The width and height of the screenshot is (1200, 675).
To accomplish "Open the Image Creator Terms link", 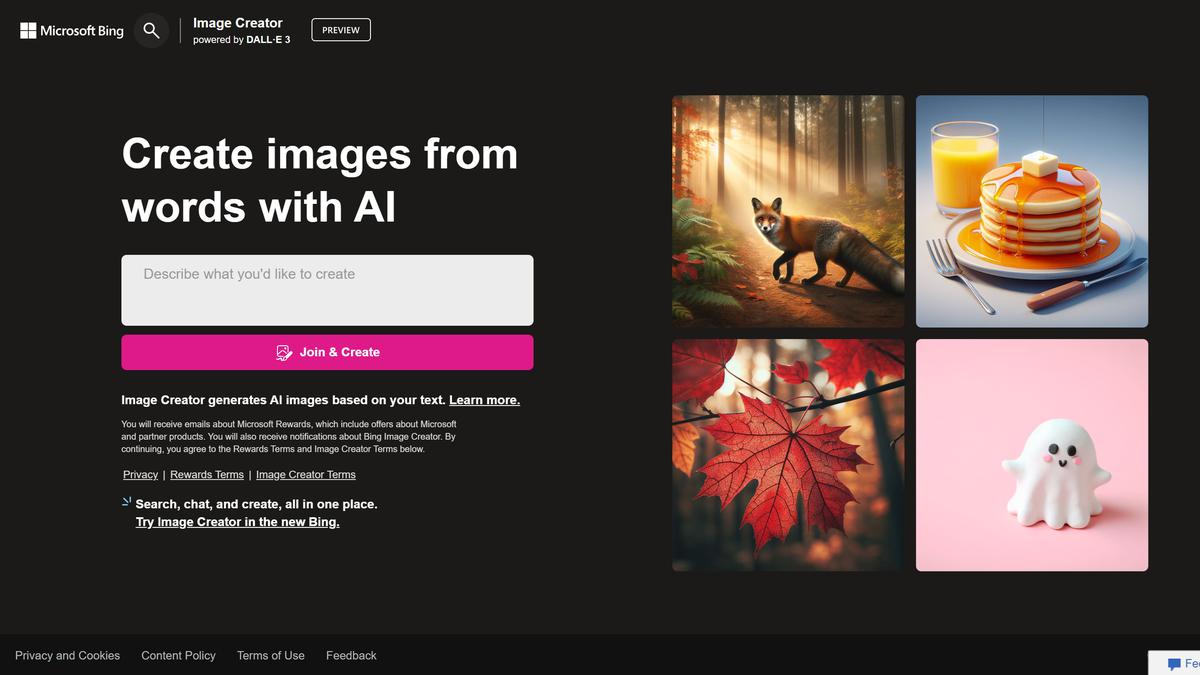I will pyautogui.click(x=305, y=474).
